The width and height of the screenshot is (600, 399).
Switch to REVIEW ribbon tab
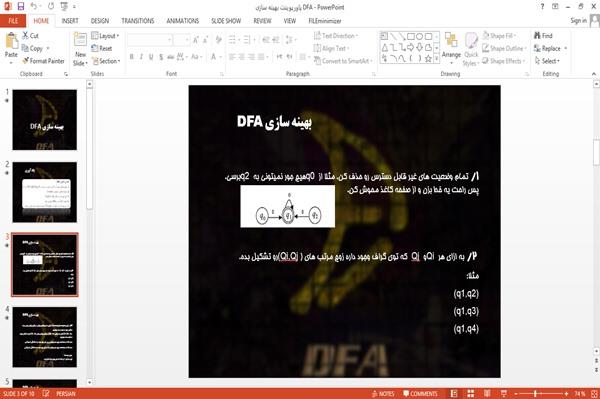(262, 21)
